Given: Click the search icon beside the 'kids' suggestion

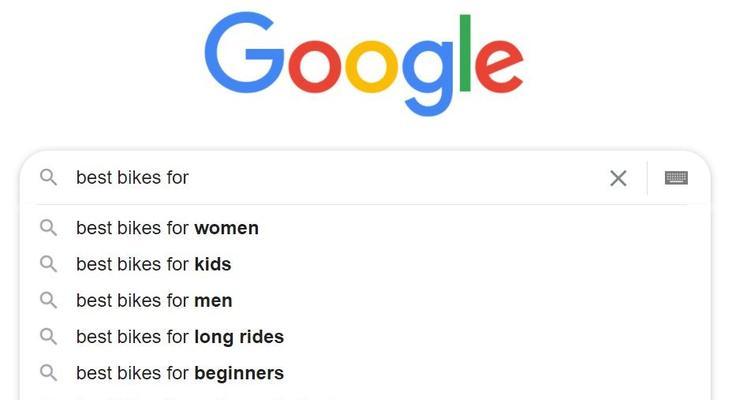Looking at the screenshot, I should point(48,264).
